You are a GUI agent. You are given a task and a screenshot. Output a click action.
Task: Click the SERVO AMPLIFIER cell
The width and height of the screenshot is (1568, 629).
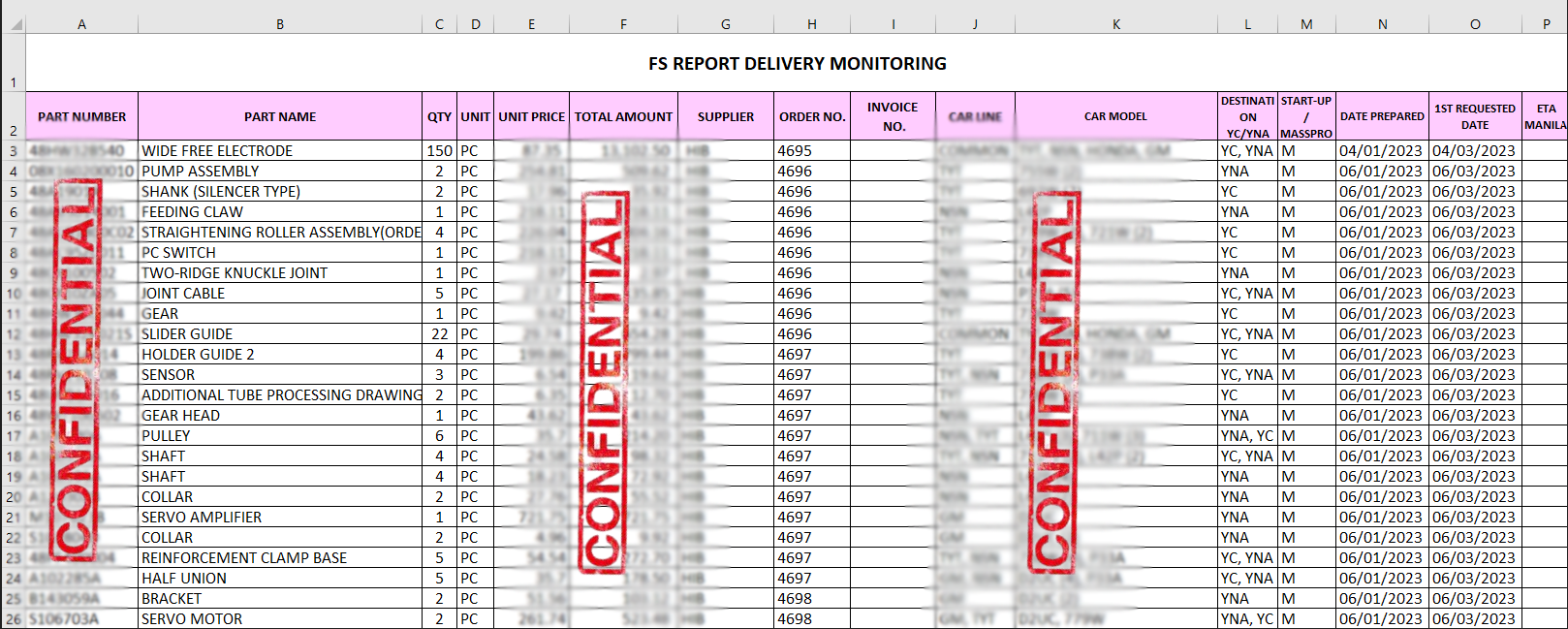point(280,518)
